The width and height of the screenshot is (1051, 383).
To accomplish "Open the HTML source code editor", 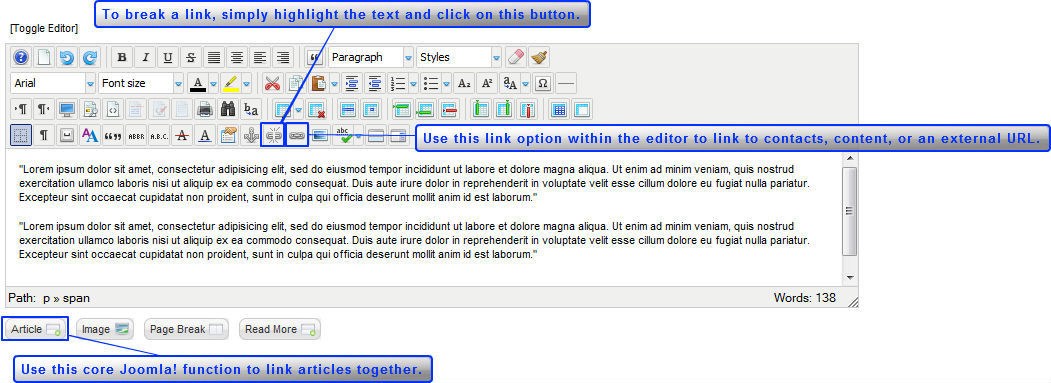I will pos(113,109).
